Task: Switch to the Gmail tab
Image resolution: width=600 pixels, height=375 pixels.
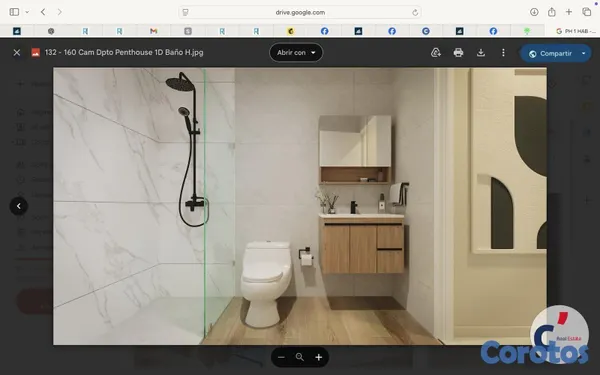Action: 153,31
